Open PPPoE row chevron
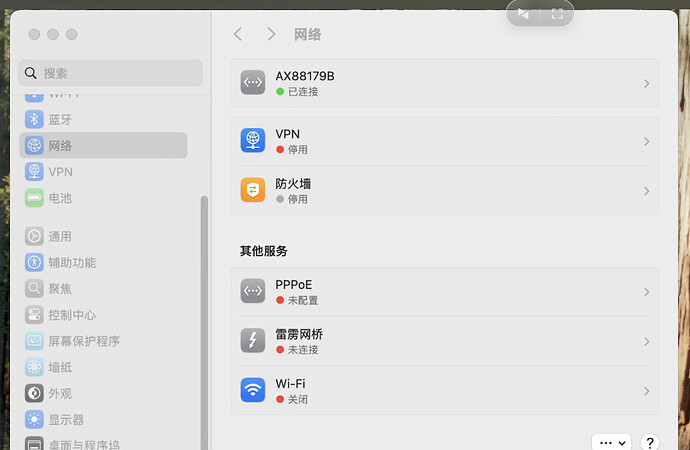 pyautogui.click(x=646, y=292)
